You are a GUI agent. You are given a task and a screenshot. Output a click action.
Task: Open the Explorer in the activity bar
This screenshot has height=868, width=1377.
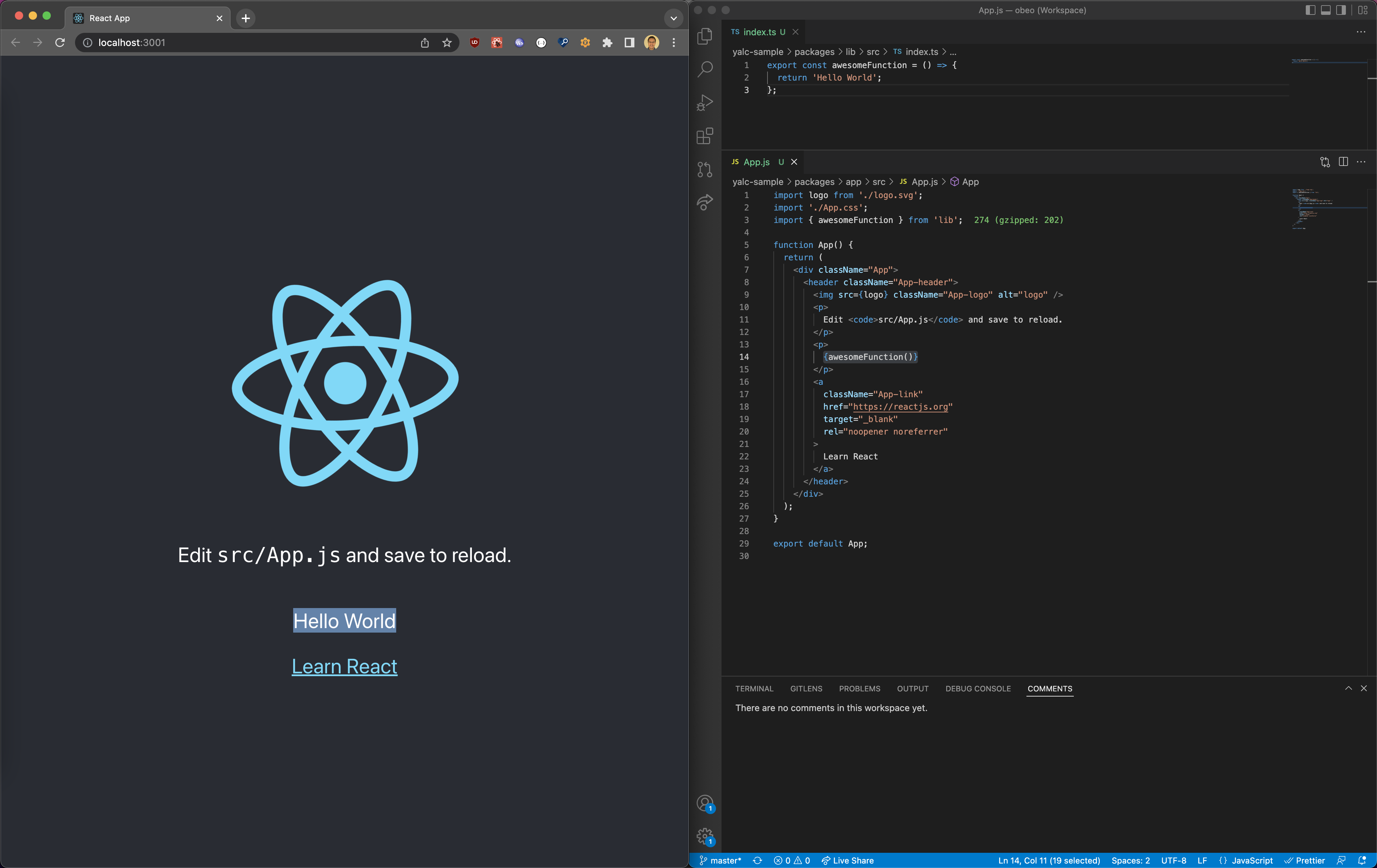coord(705,36)
